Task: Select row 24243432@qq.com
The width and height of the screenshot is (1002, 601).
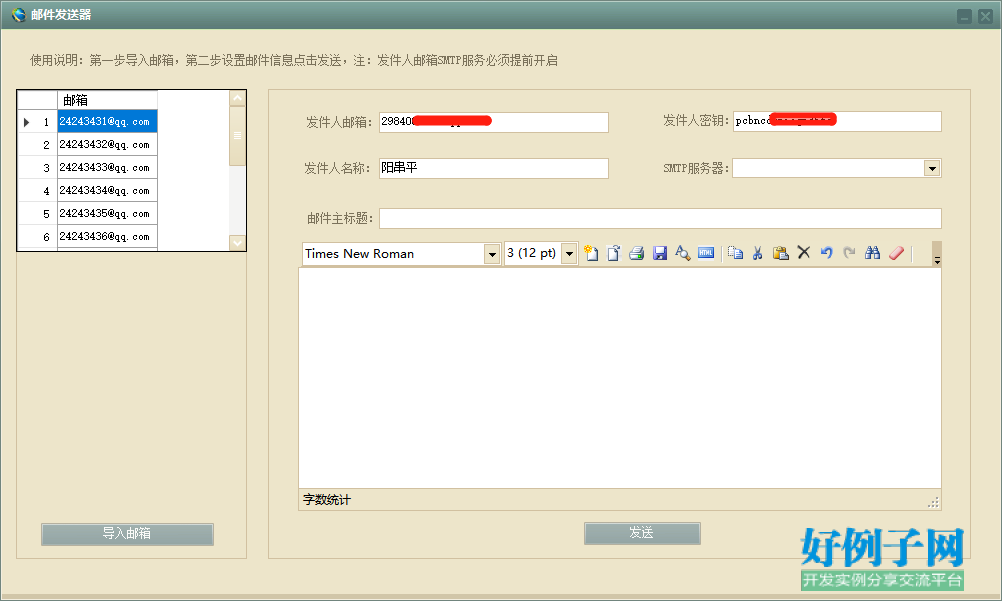Action: (107, 144)
